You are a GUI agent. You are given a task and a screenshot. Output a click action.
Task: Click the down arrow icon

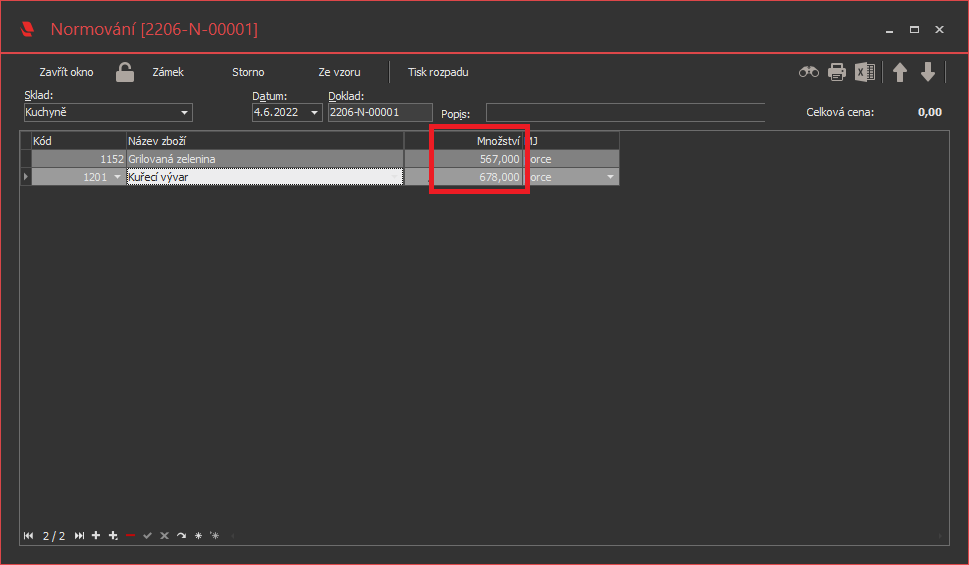(x=928, y=72)
